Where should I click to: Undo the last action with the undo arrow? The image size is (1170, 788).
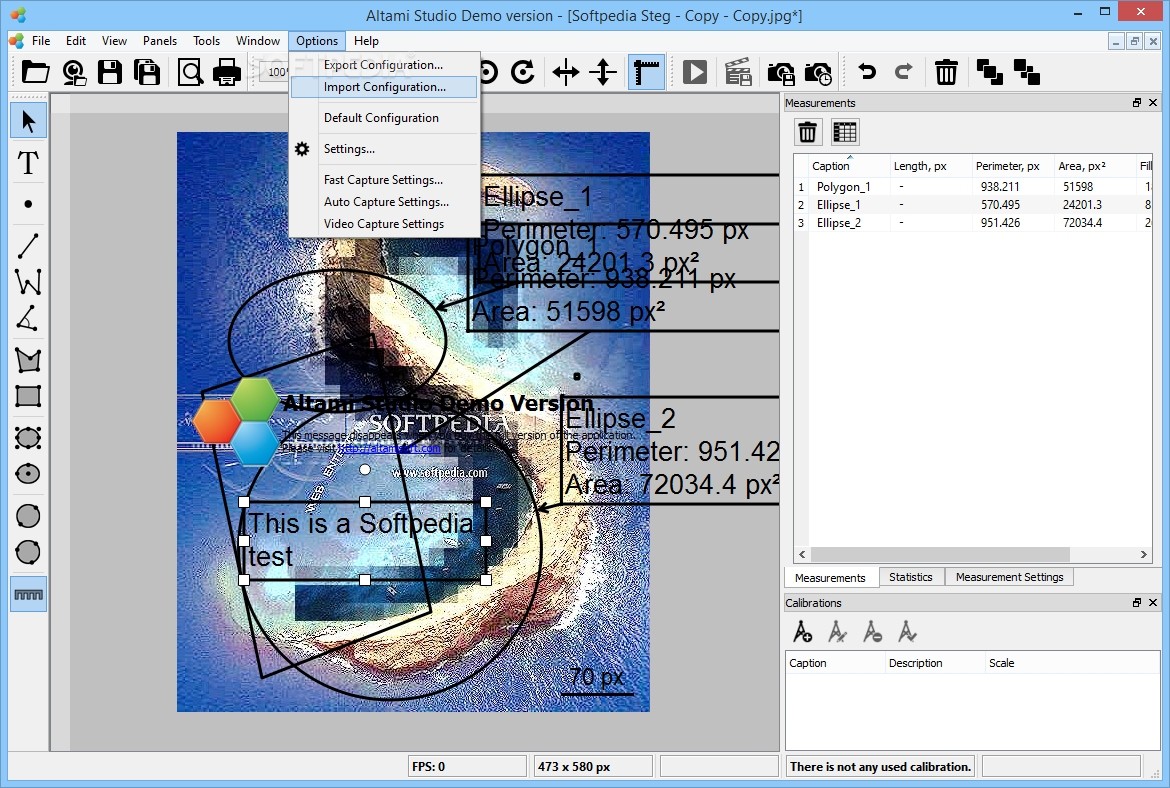pos(867,72)
